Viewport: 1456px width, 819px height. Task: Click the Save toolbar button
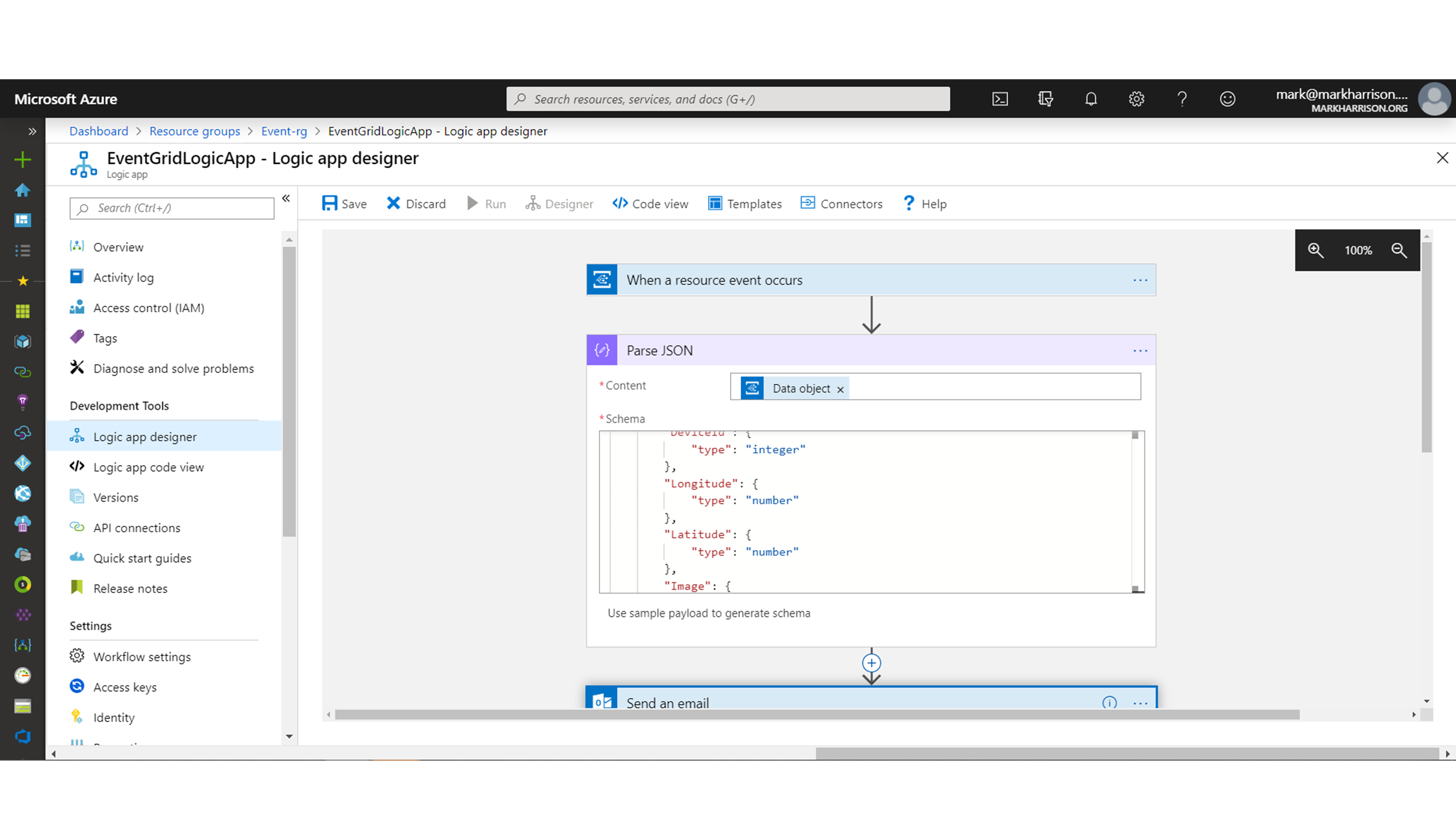pos(344,204)
